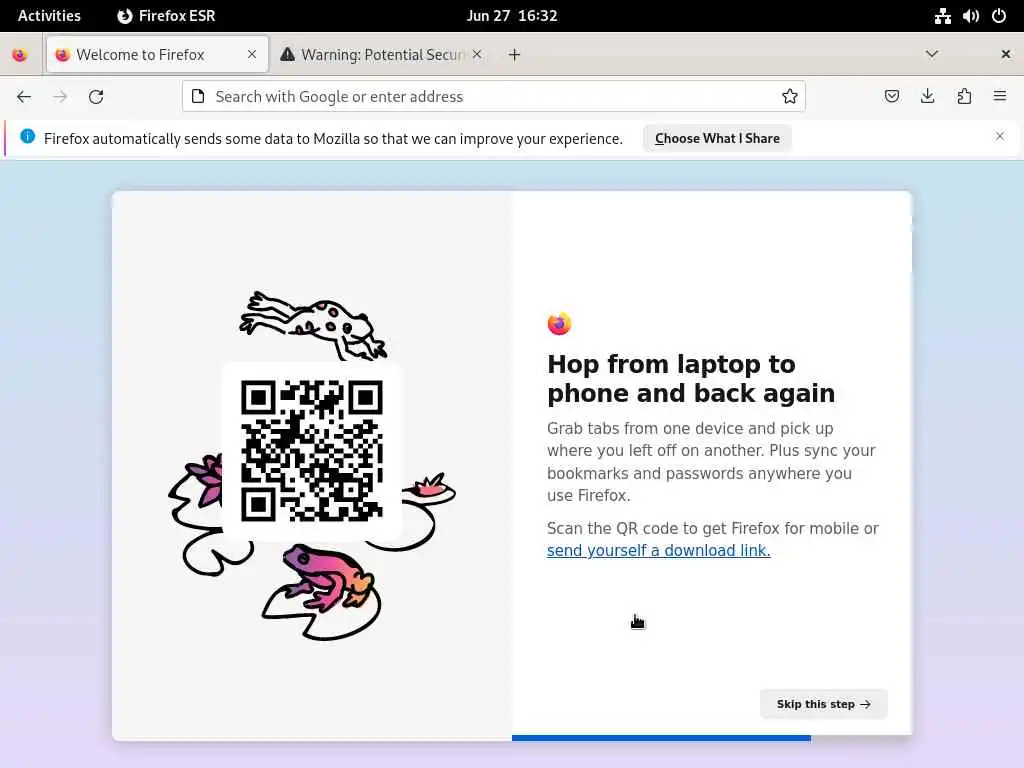Click the leaping spotted frog illustration

coord(313,324)
